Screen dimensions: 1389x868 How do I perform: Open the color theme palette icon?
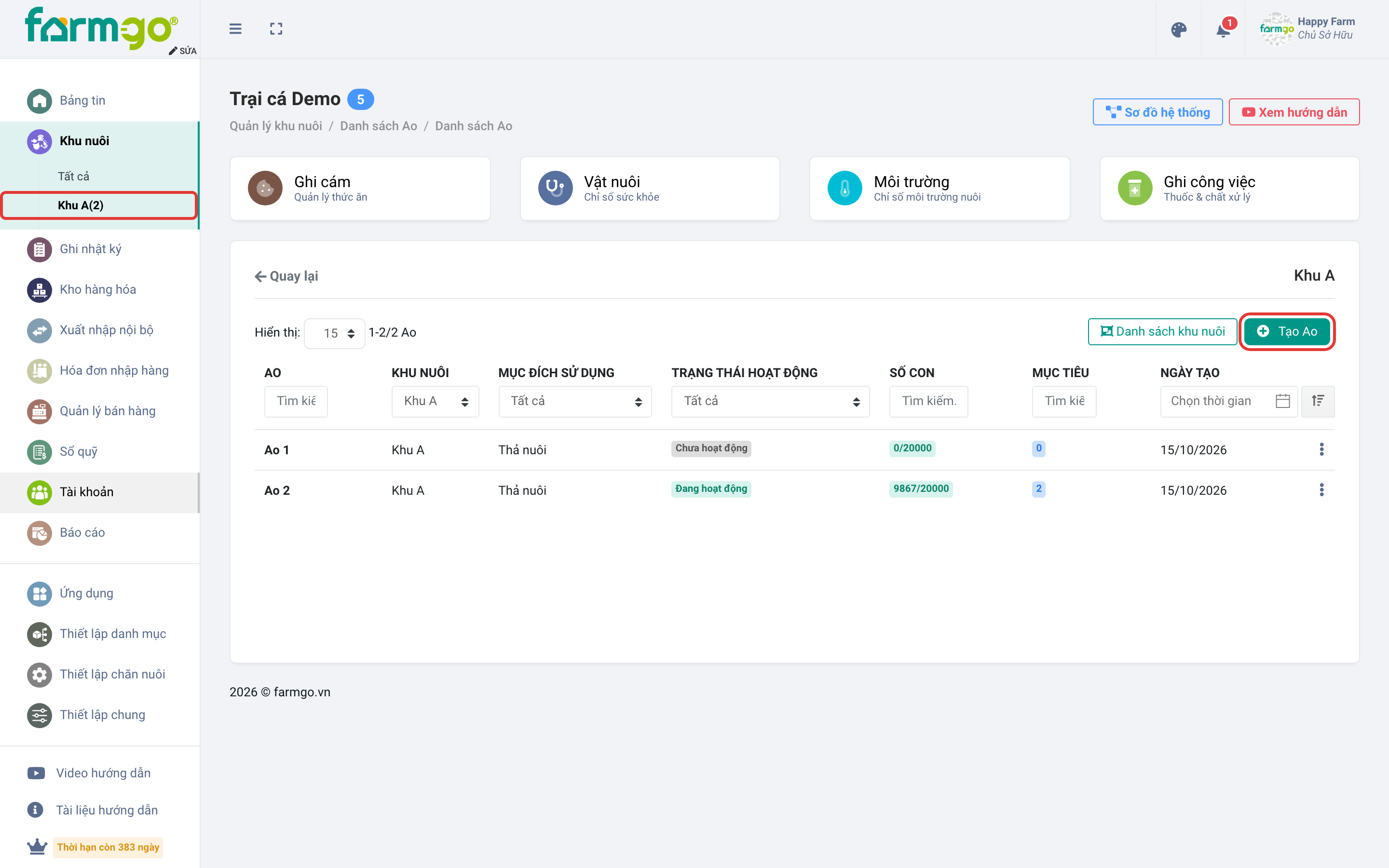(1178, 30)
